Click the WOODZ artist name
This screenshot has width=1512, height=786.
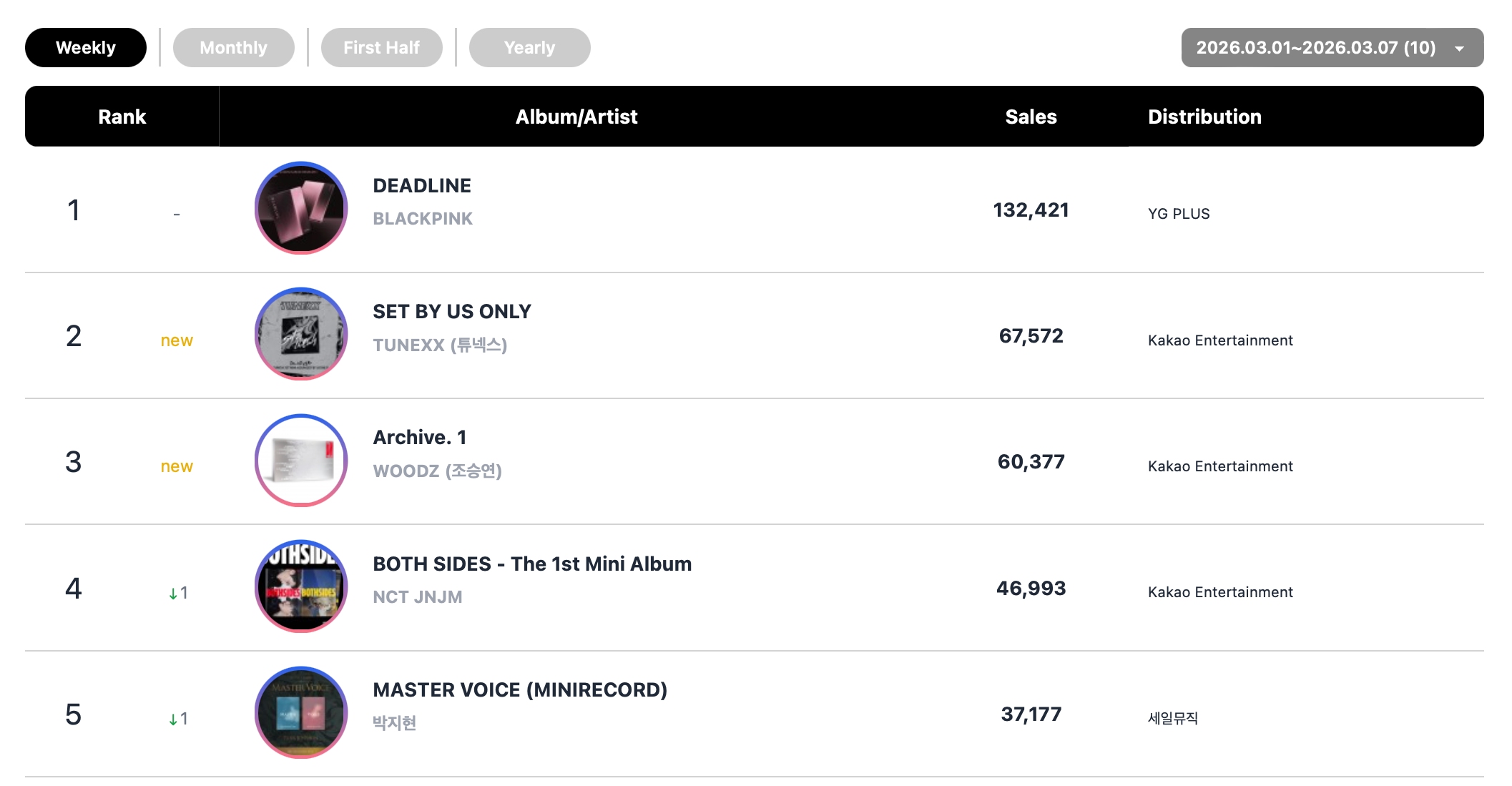437,471
